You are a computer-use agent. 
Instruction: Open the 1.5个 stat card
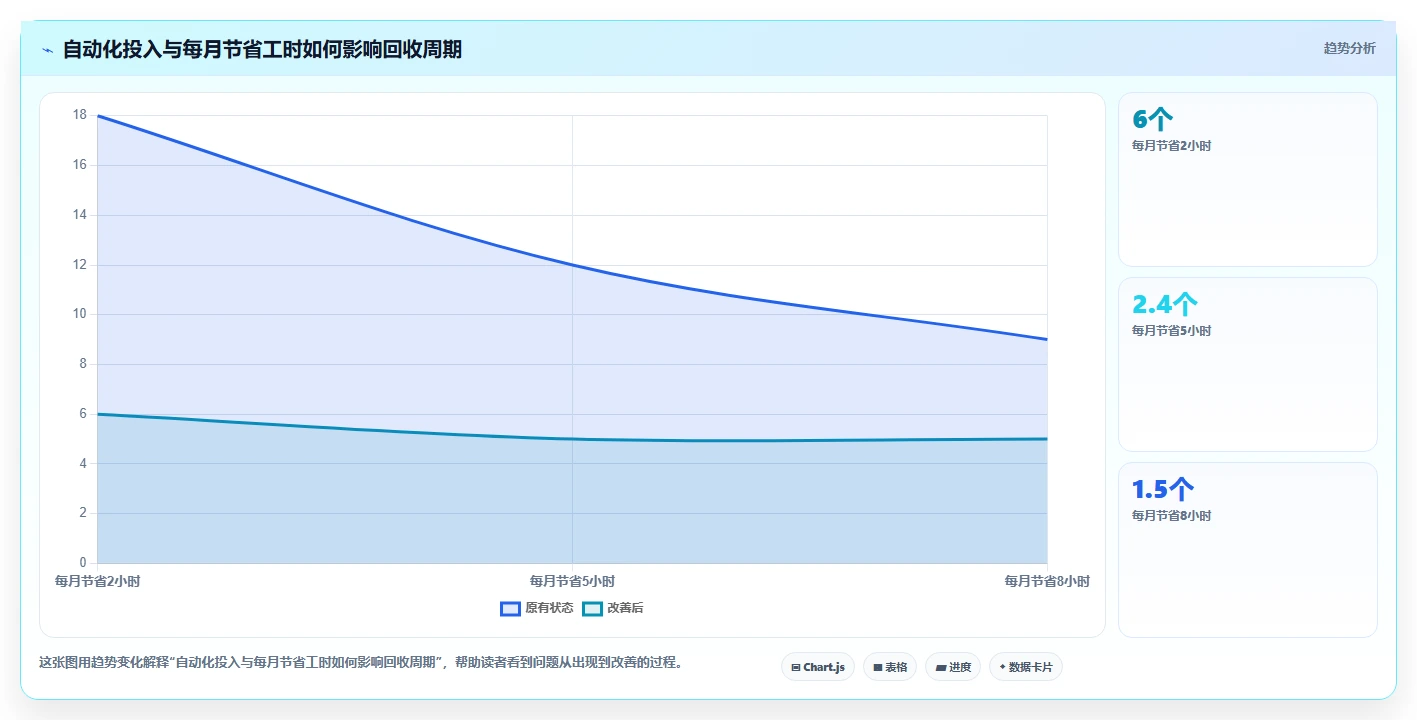(1248, 550)
